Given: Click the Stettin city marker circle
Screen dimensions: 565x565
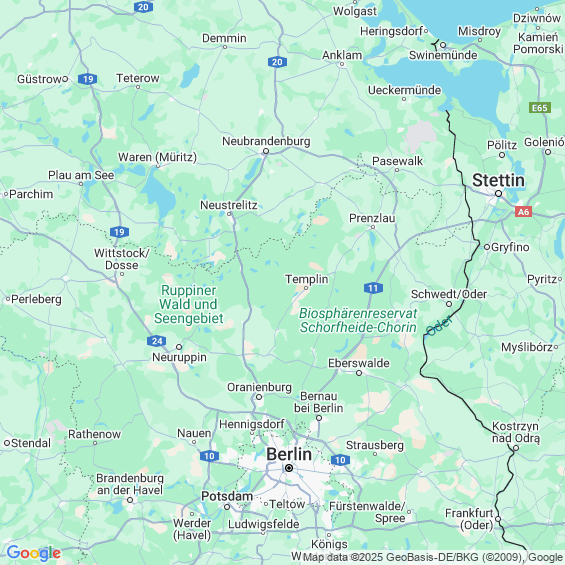Looking at the screenshot, I should pos(498,193).
